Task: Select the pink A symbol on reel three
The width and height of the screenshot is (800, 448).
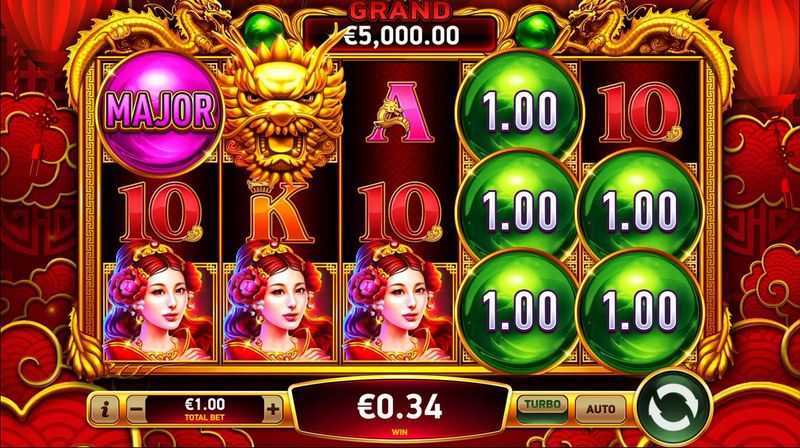Action: click(x=400, y=114)
